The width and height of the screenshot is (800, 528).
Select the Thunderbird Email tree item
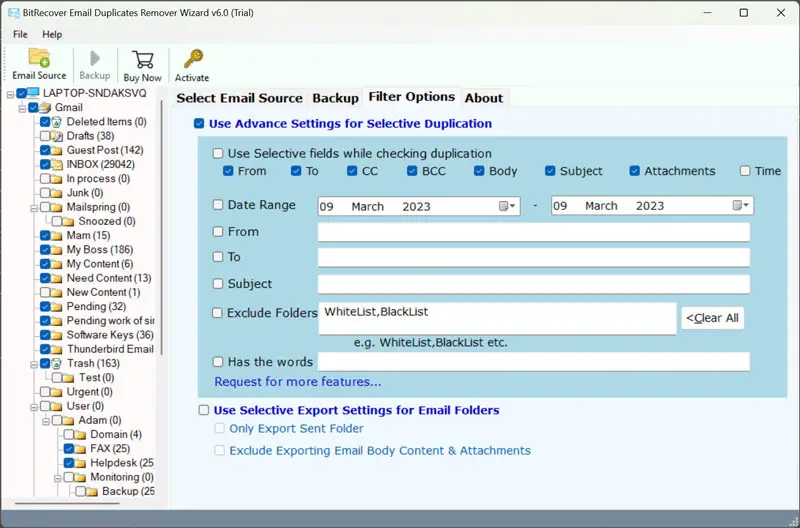tap(110, 349)
